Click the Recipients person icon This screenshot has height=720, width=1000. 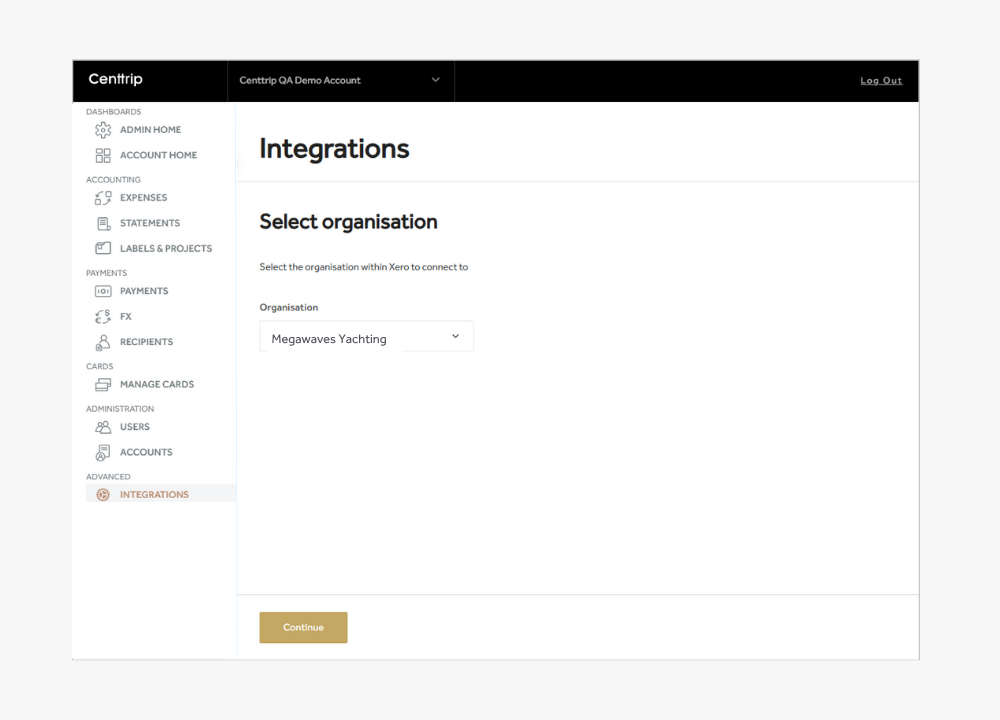[x=103, y=342]
